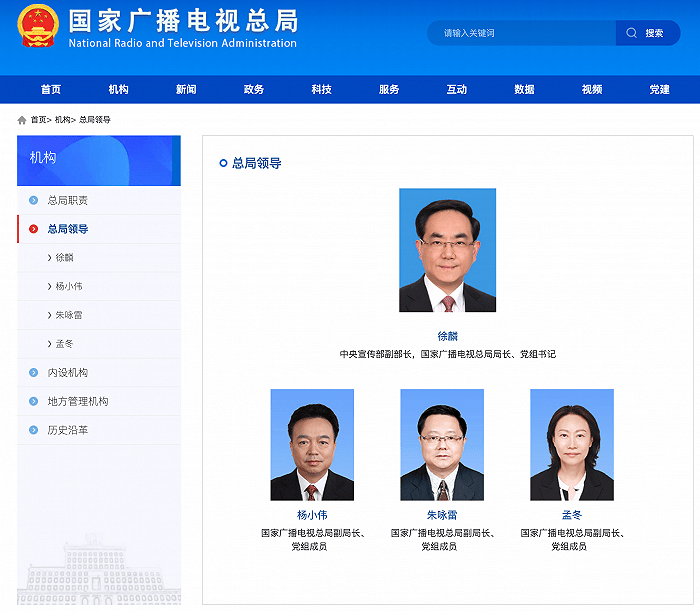Viewport: 700px width, 611px height.
Task: Open the 服务 navigation tab
Action: 389,90
